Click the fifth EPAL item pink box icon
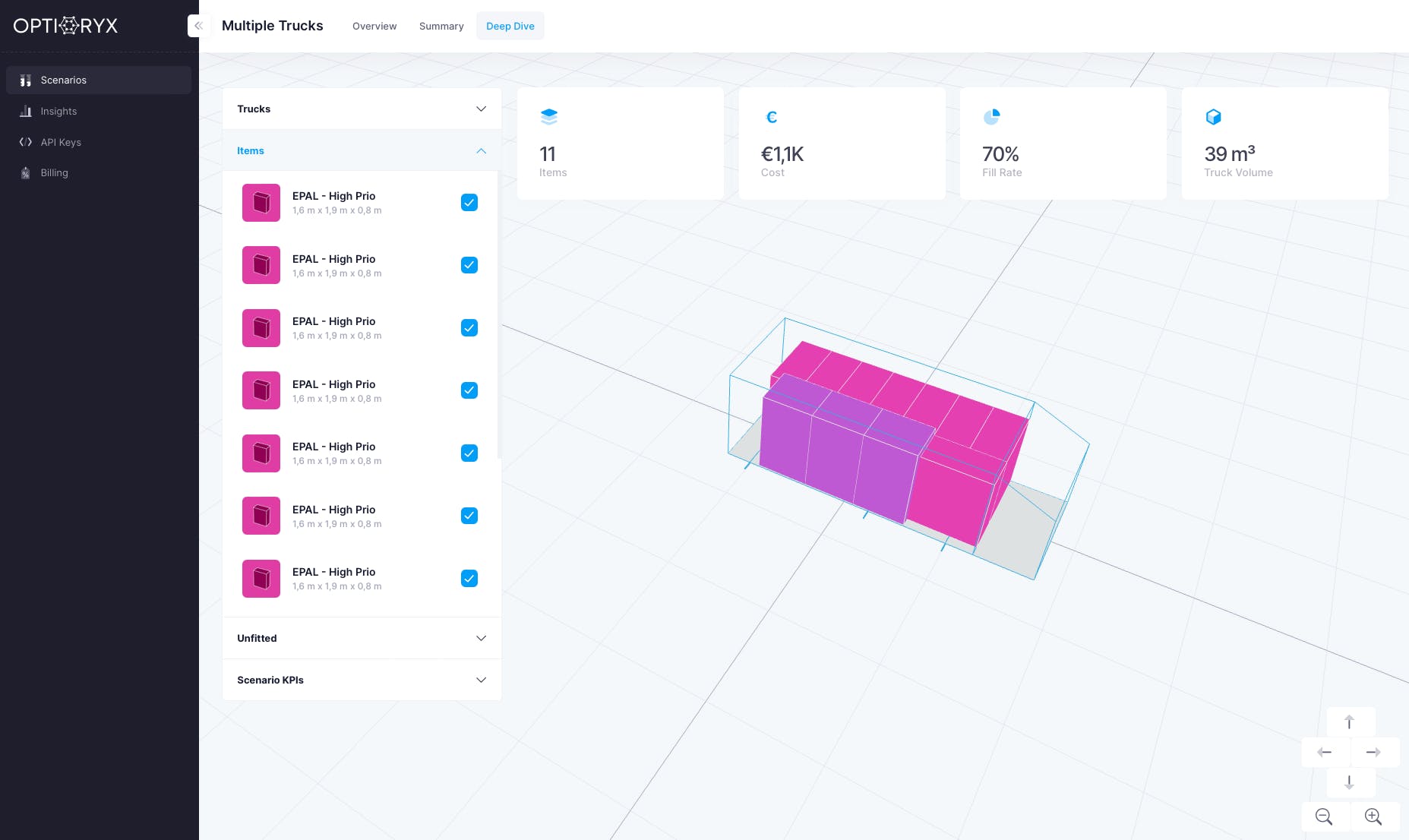Viewport: 1409px width, 840px height. [x=261, y=453]
